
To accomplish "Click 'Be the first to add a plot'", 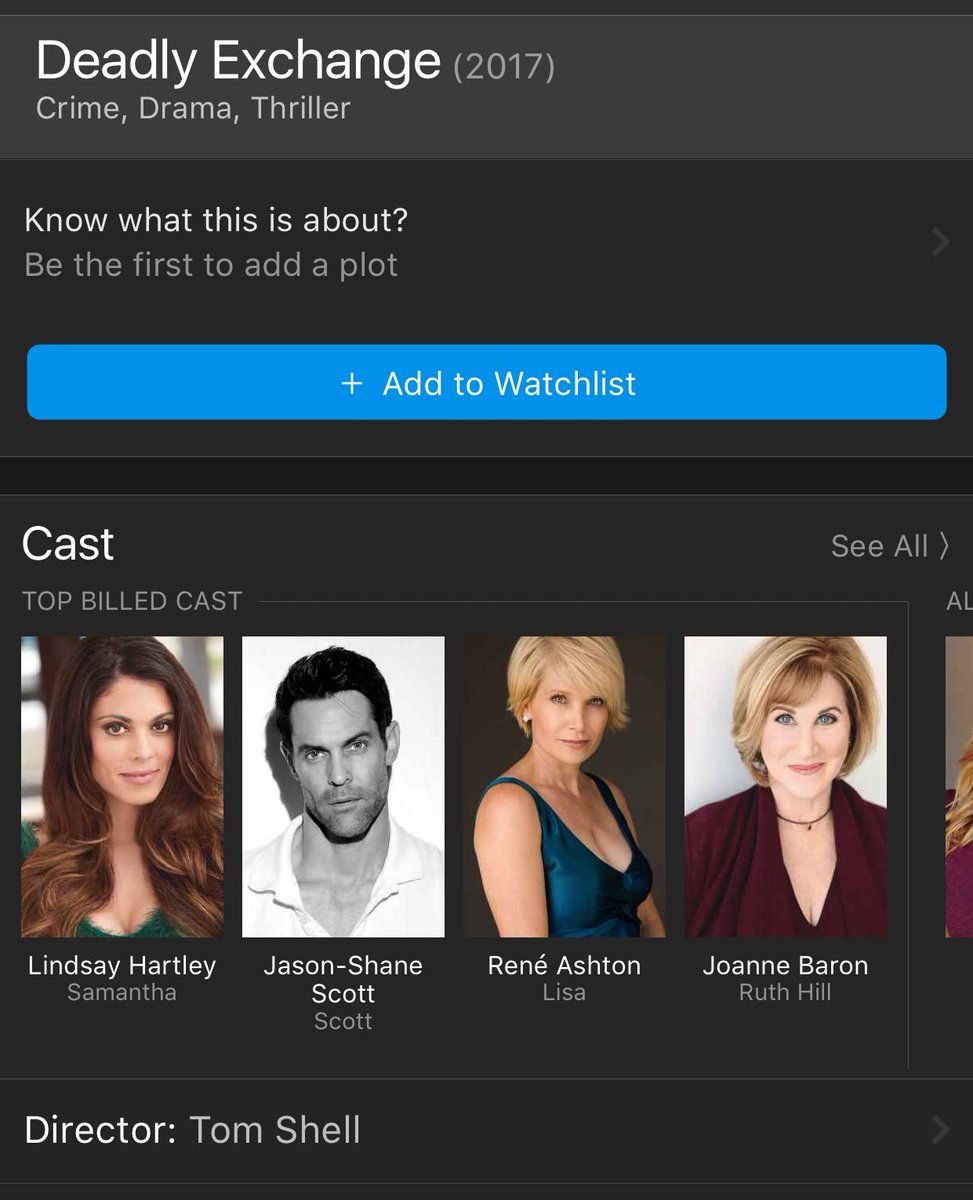I will [x=211, y=265].
